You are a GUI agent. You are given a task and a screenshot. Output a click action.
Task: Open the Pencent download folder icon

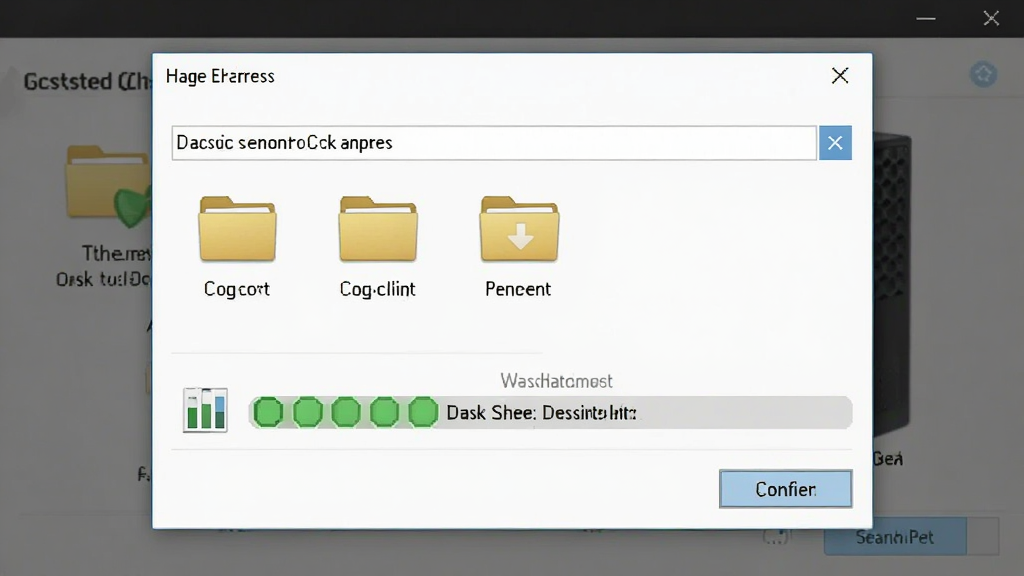pyautogui.click(x=519, y=229)
